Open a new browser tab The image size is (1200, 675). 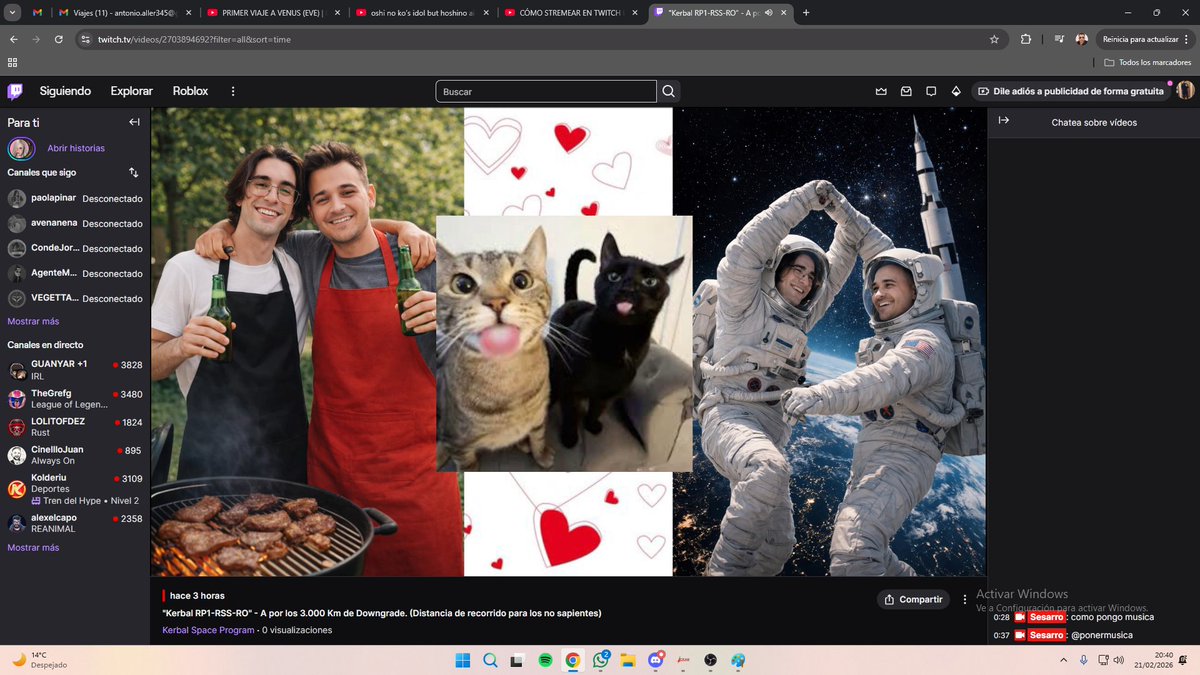(806, 12)
